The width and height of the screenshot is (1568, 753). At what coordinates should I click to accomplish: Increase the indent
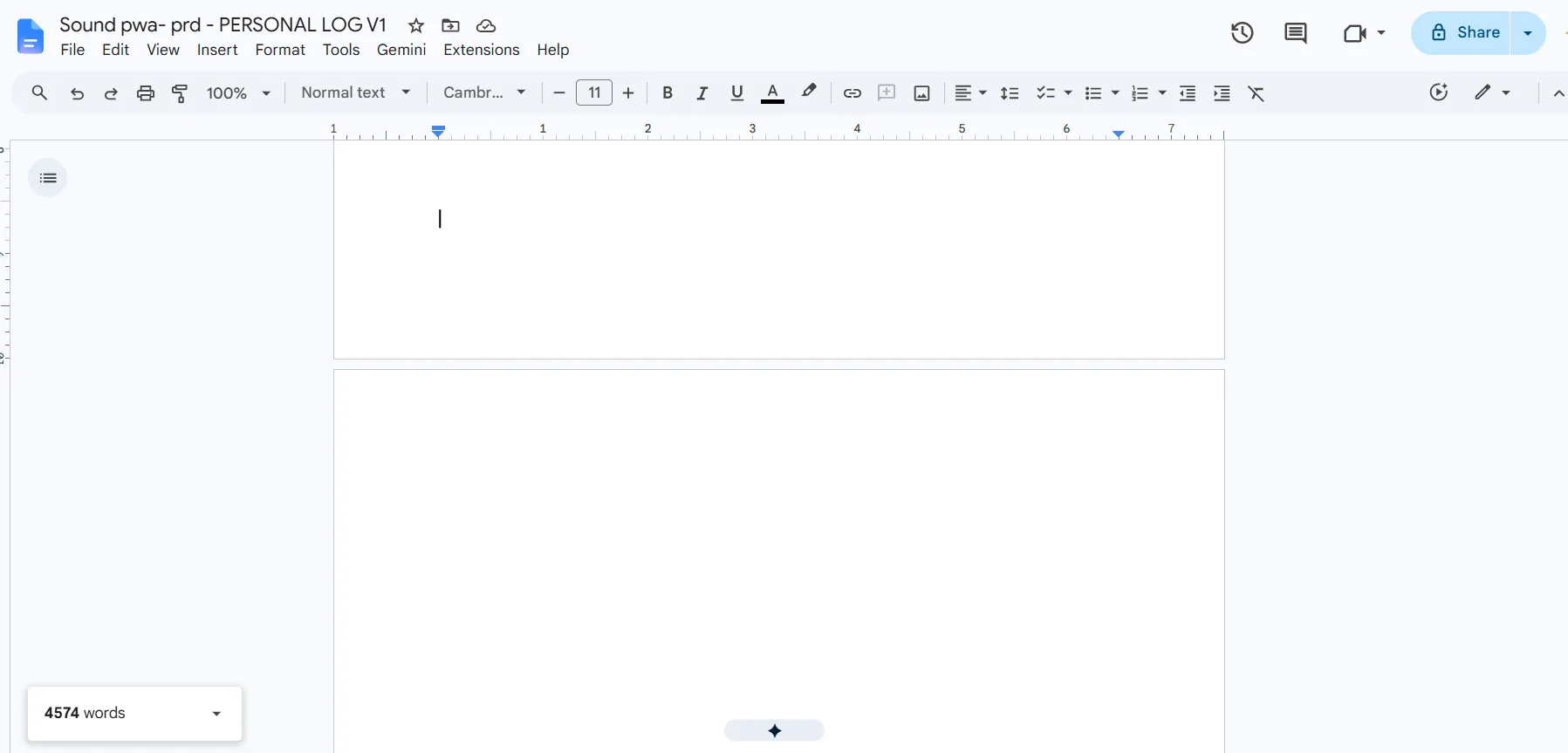tap(1222, 93)
